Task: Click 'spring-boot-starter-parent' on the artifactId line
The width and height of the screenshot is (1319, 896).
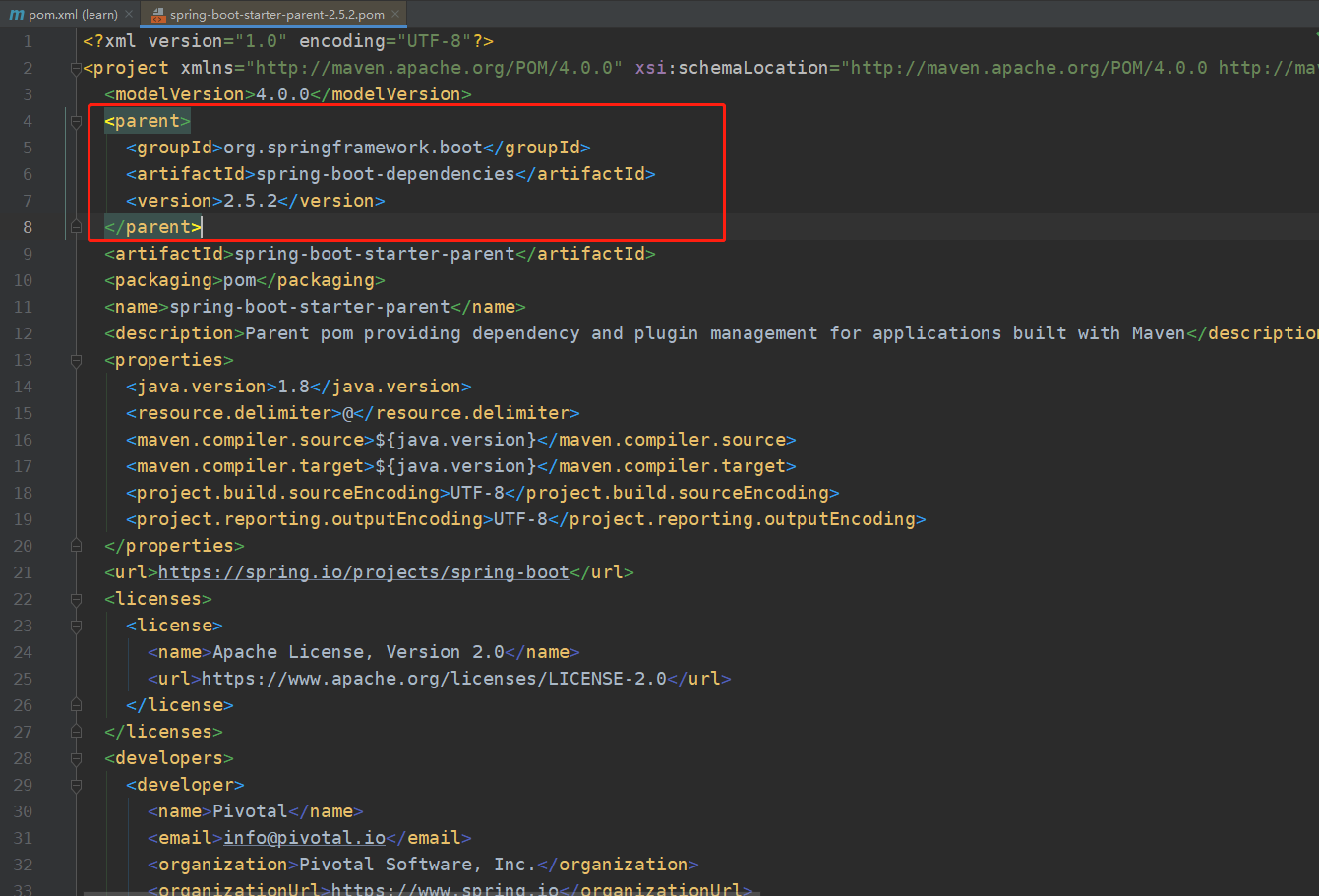Action: [375, 254]
